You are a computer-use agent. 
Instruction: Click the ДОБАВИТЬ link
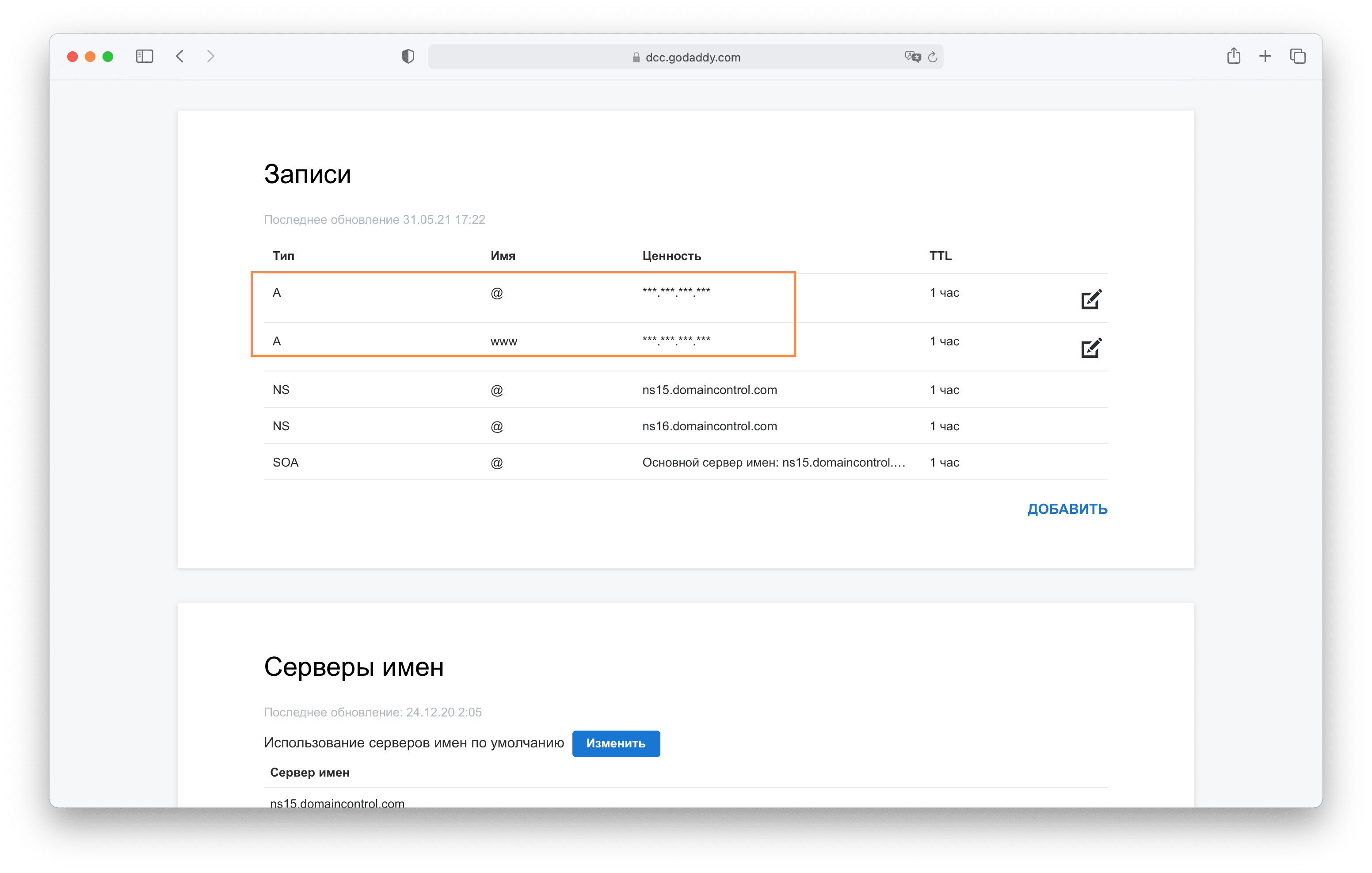[x=1067, y=509]
